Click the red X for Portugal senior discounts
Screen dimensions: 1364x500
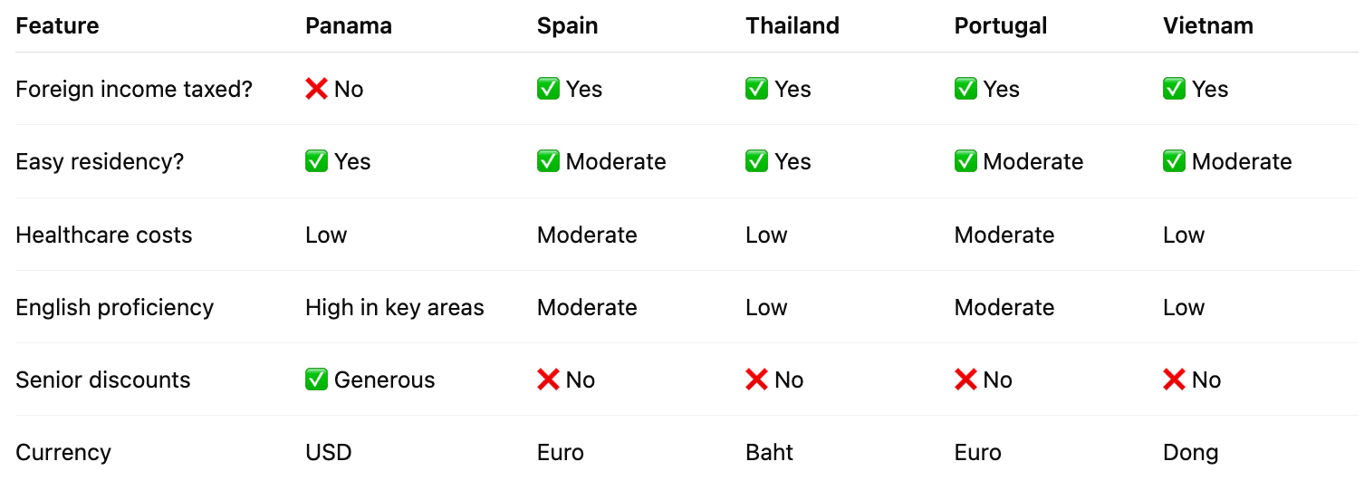click(x=966, y=380)
